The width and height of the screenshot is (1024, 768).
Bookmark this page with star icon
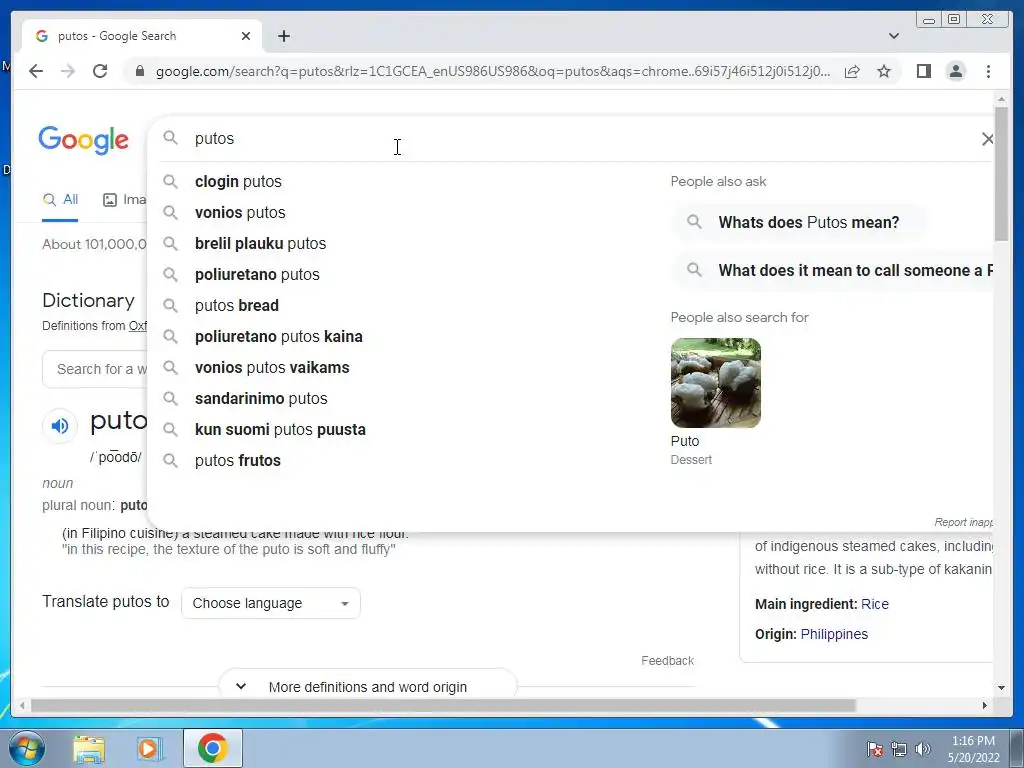884,71
